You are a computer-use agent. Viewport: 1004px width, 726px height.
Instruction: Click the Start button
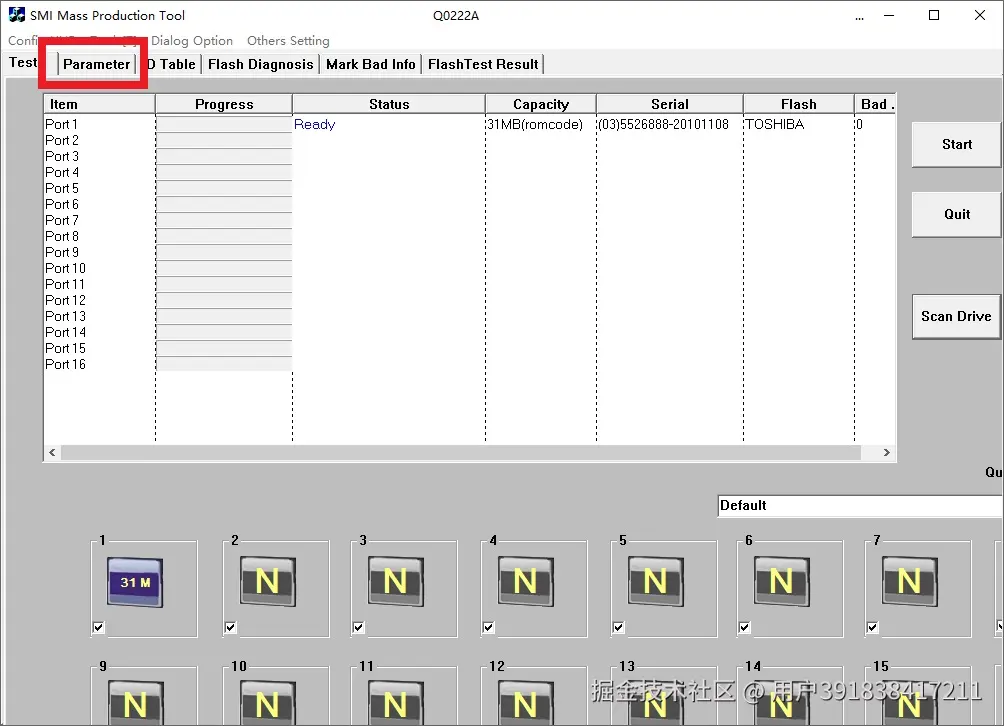957,145
